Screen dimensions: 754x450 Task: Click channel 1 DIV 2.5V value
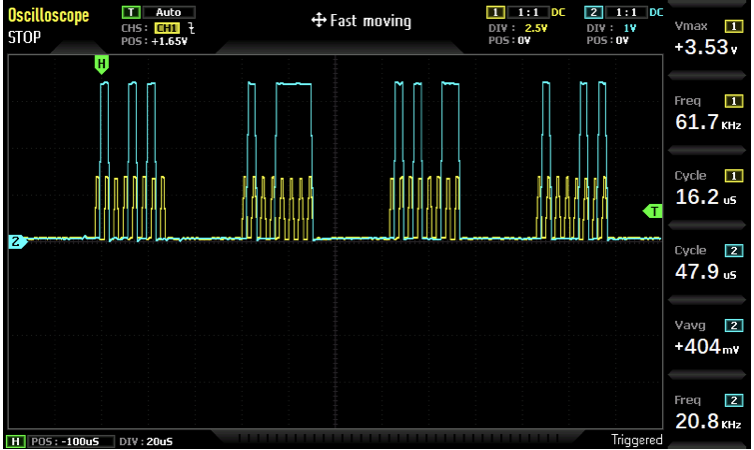click(x=536, y=28)
